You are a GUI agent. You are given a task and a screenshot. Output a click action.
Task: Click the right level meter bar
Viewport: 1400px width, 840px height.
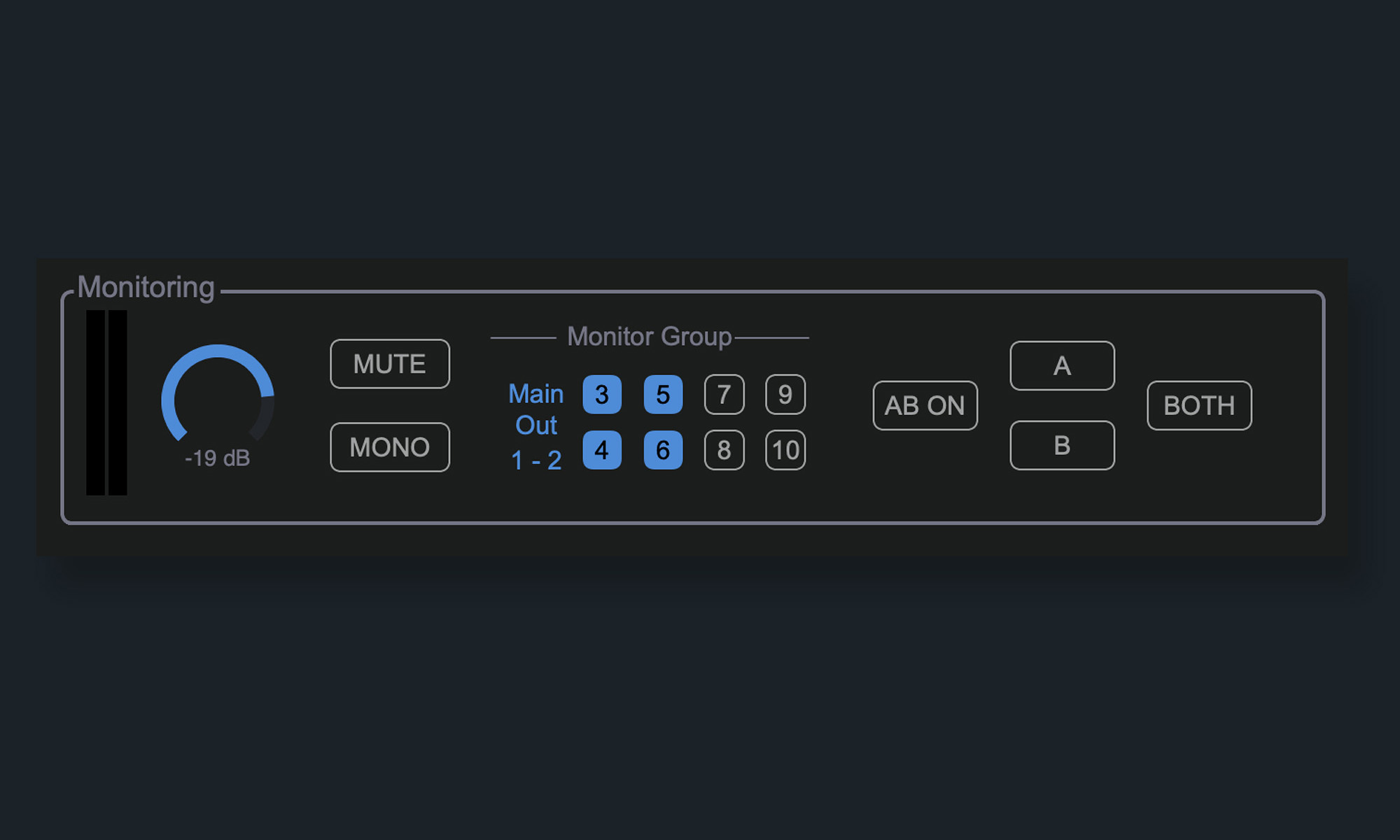point(118,402)
